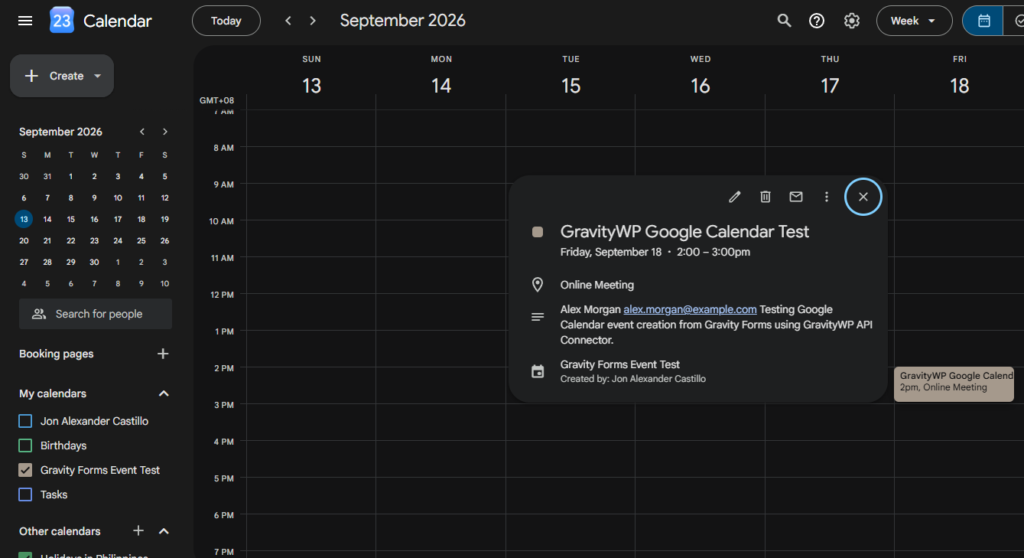Select day 31 in mini calendar first row
Viewport: 1024px width, 558px height.
pyautogui.click(x=47, y=176)
